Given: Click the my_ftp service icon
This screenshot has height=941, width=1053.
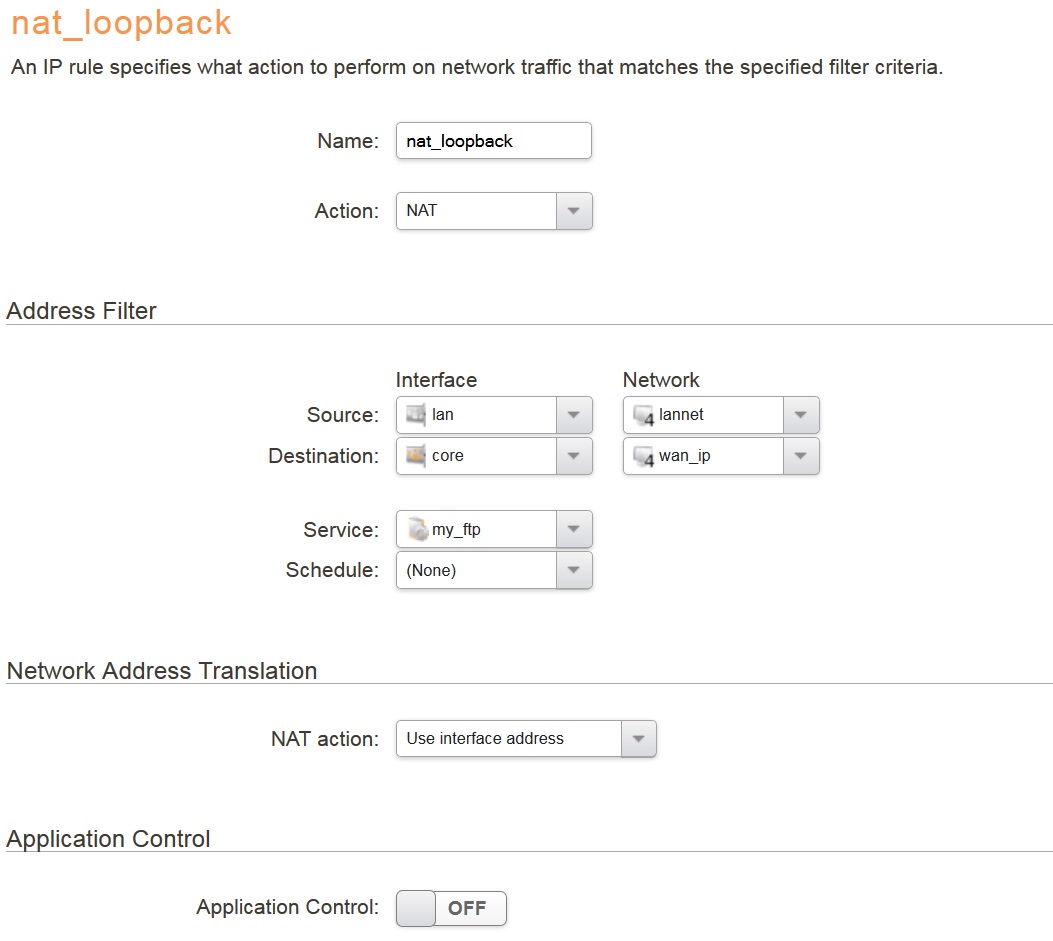Looking at the screenshot, I should (x=417, y=529).
